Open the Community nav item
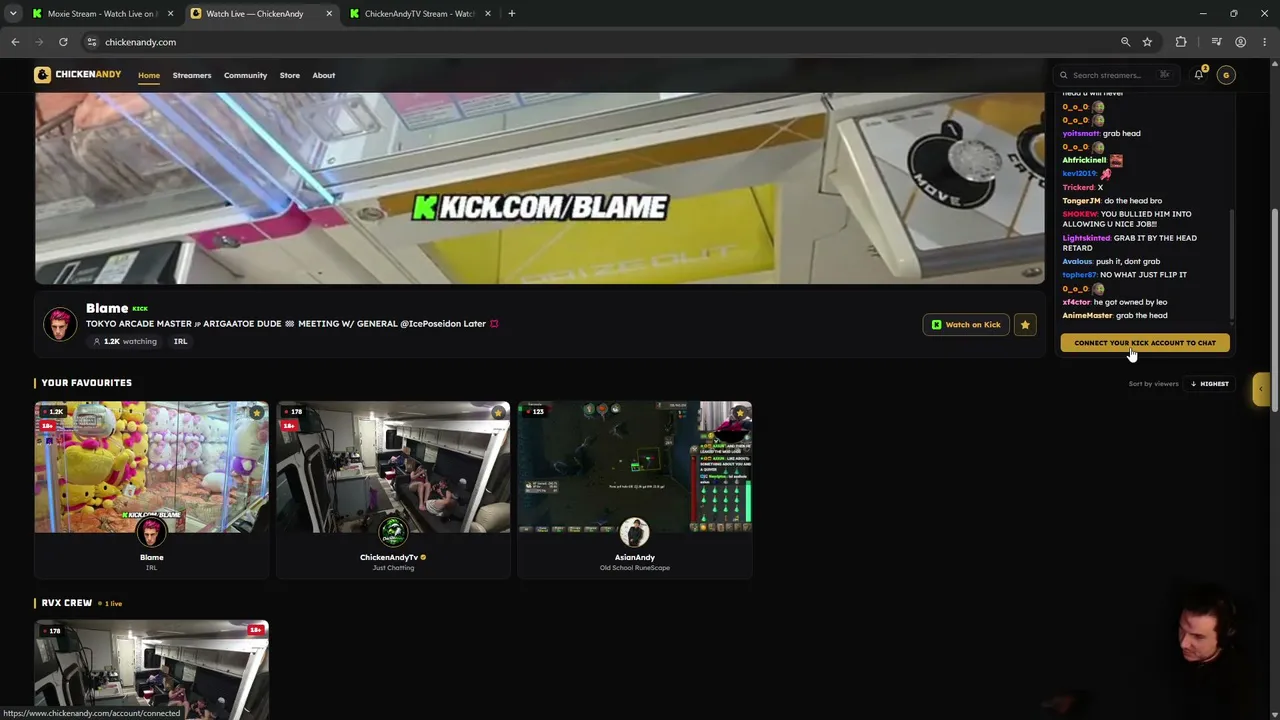Image resolution: width=1280 pixels, height=720 pixels. click(x=245, y=75)
